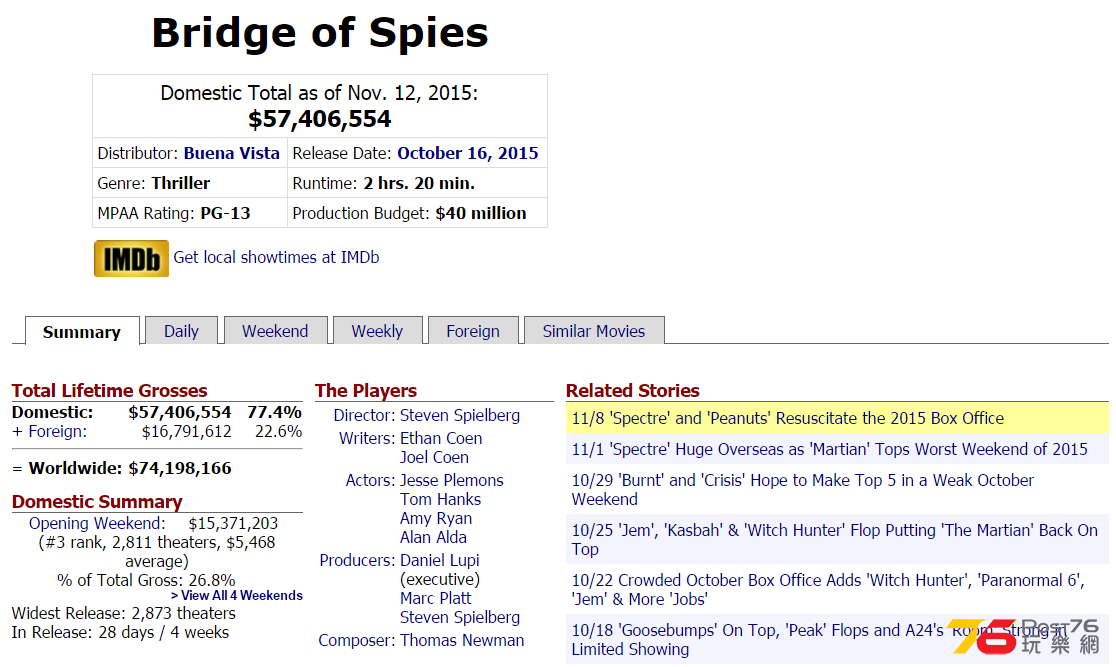Switch to the Weekend tab
This screenshot has height=667, width=1116.
coord(275,331)
